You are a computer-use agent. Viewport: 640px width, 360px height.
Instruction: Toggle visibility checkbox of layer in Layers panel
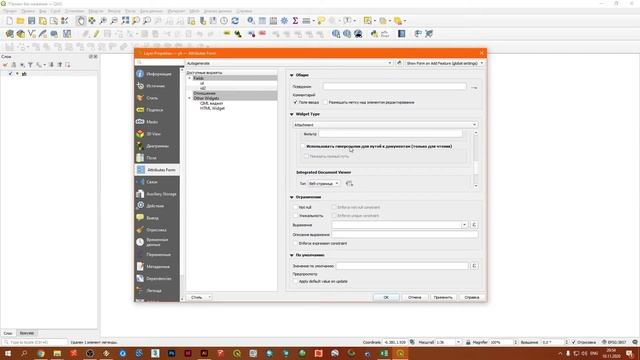click(11, 74)
